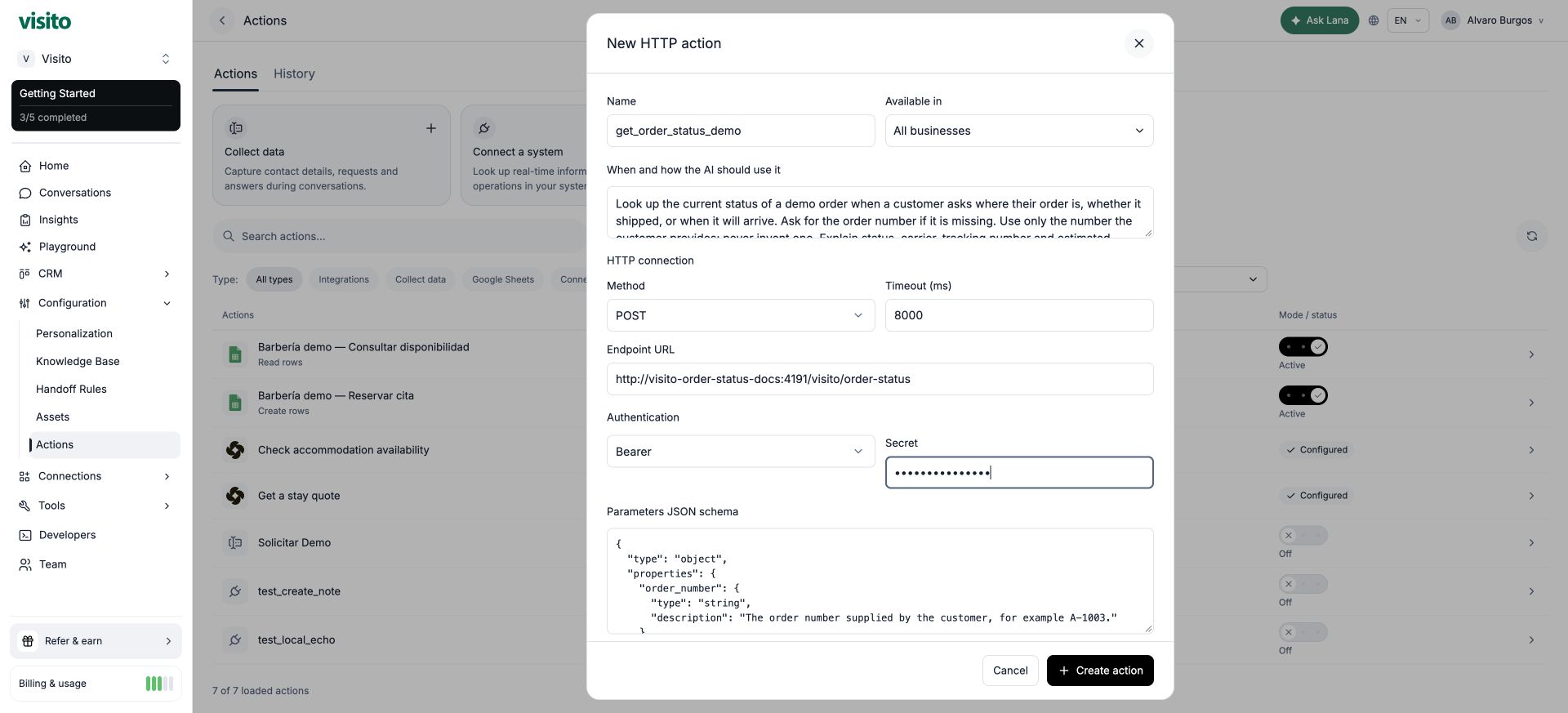Image resolution: width=1568 pixels, height=713 pixels.
Task: Click the Cancel button
Action: pyautogui.click(x=1010, y=671)
